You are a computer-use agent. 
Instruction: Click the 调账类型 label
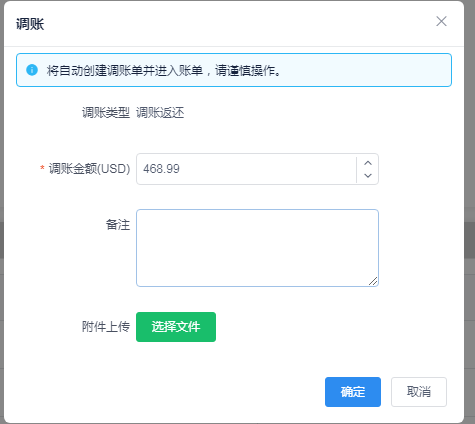106,113
